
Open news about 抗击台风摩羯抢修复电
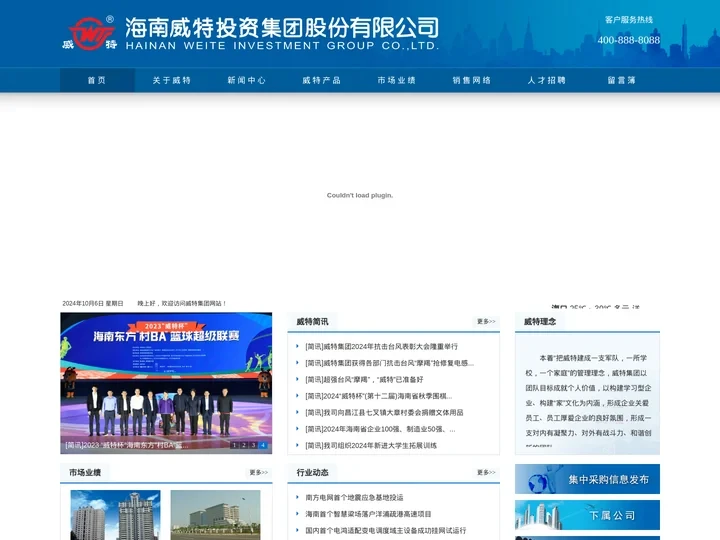pyautogui.click(x=389, y=363)
